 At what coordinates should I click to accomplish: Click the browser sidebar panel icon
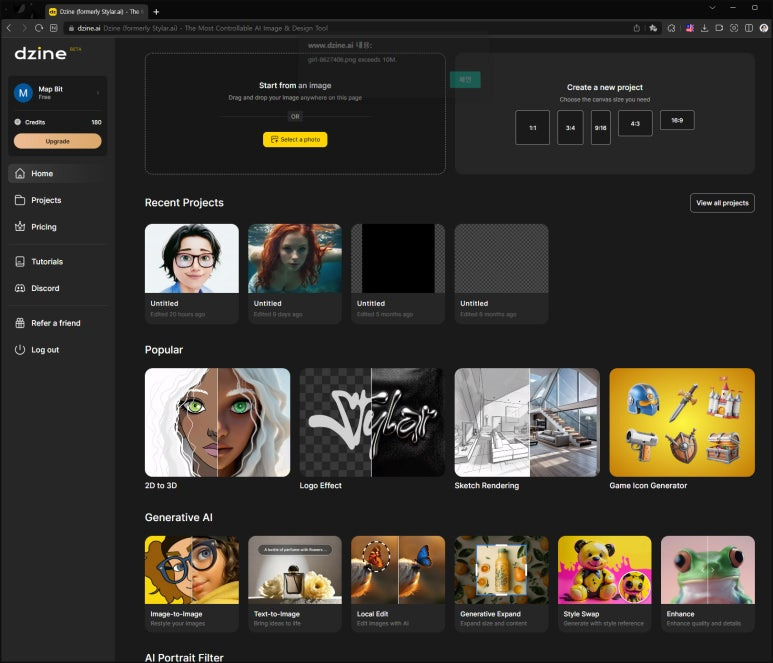click(749, 28)
